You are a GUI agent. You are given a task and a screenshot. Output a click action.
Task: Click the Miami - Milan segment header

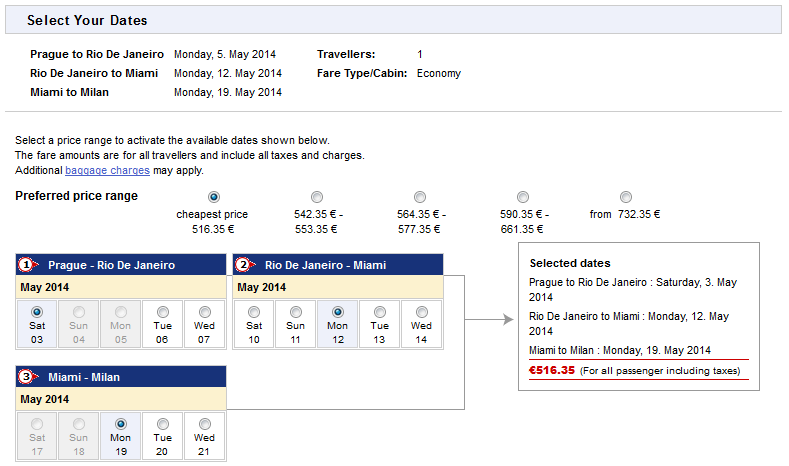point(121,376)
